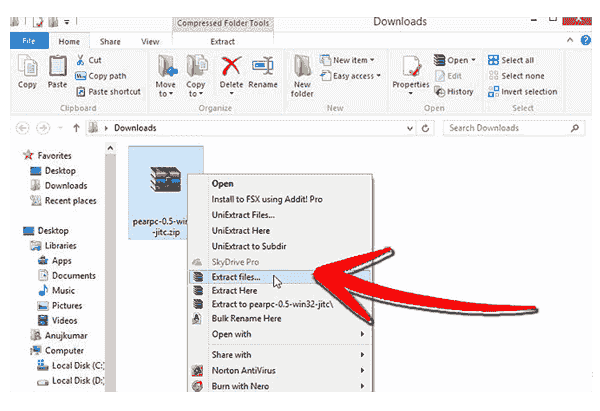This screenshot has width=600, height=411.
Task: Go up one folder level
Action: click(76, 128)
